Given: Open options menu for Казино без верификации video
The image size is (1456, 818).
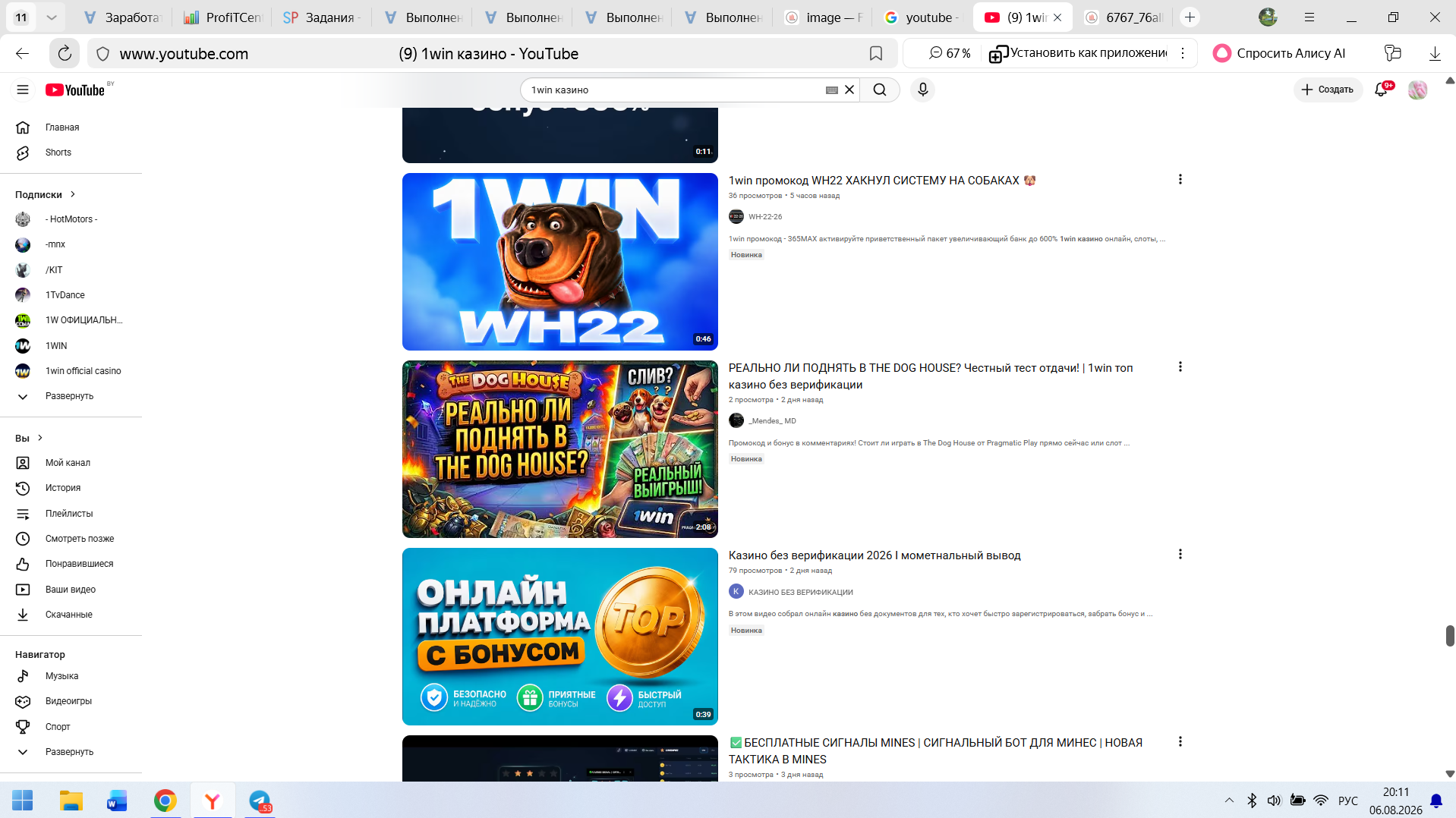Looking at the screenshot, I should 1180,555.
